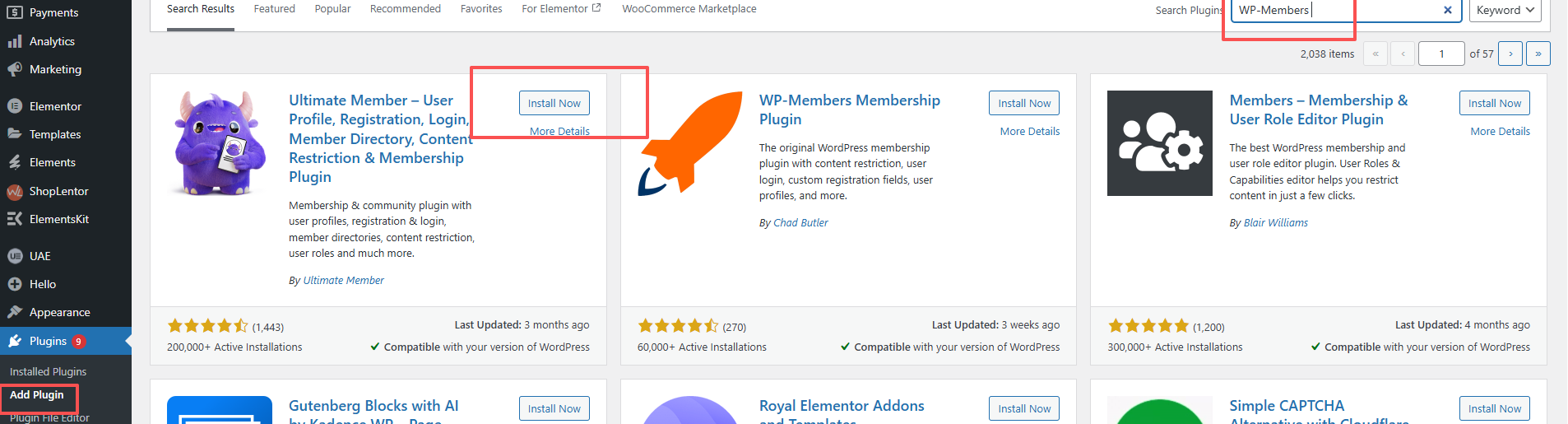This screenshot has height=424, width=1568.
Task: Click the current page number field
Action: [1441, 54]
